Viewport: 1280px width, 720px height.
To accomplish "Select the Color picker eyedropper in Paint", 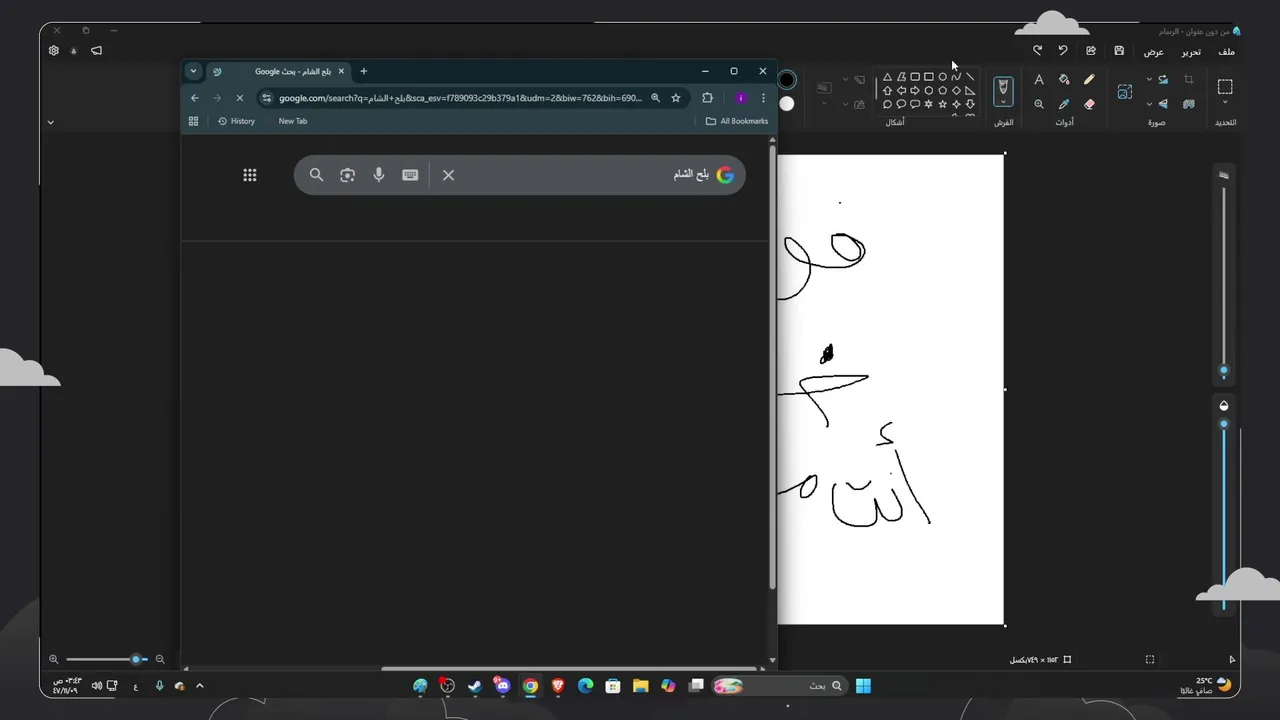I will click(x=1064, y=104).
